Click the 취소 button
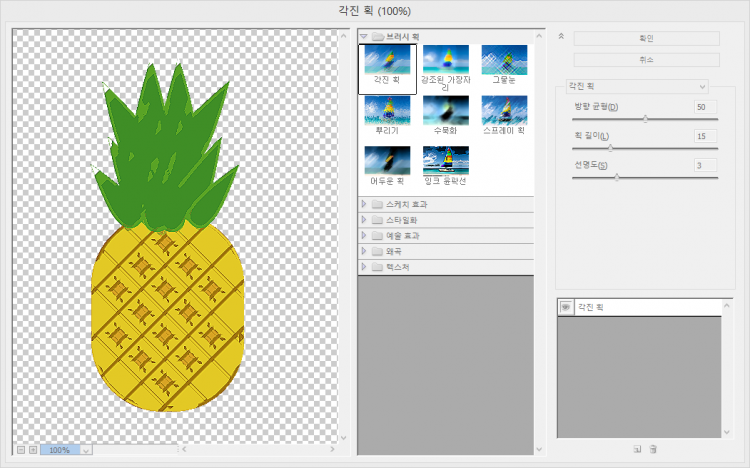The width and height of the screenshot is (750, 468). point(646,59)
